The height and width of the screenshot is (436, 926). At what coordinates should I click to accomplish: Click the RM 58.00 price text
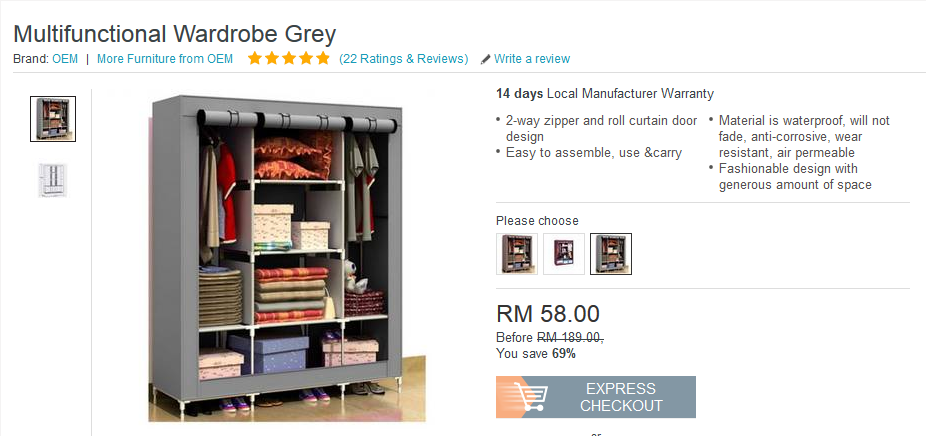[x=548, y=314]
